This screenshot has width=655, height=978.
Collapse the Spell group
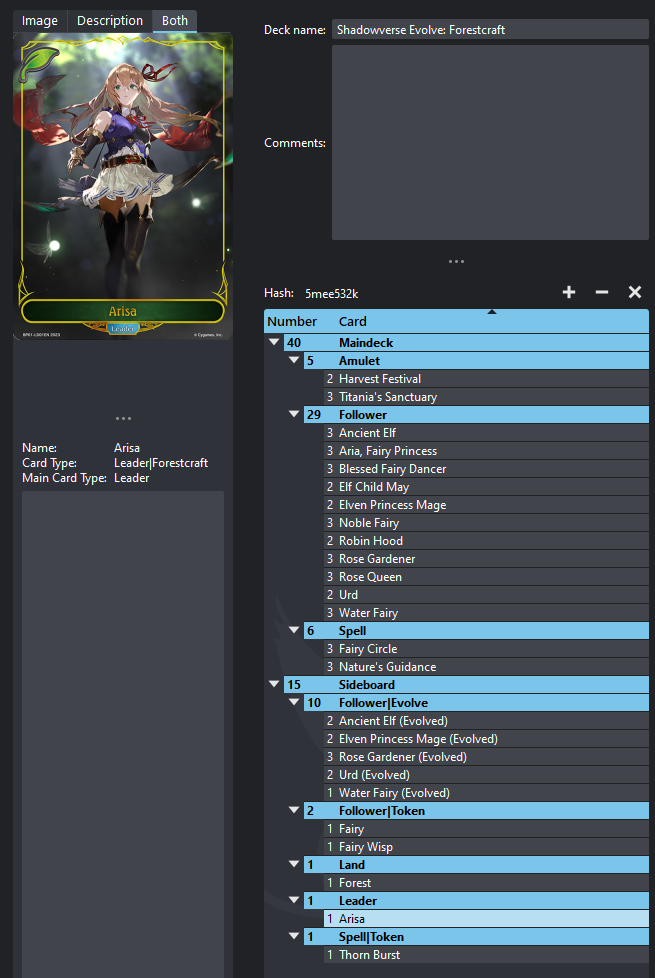294,631
